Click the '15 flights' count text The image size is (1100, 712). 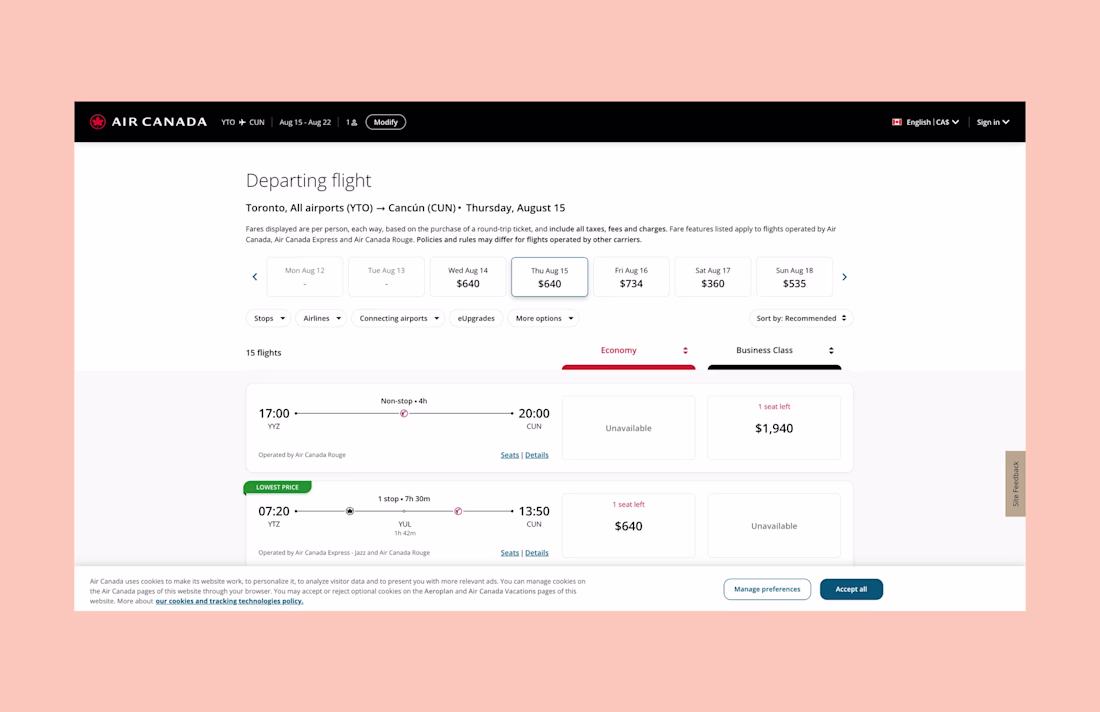(264, 353)
